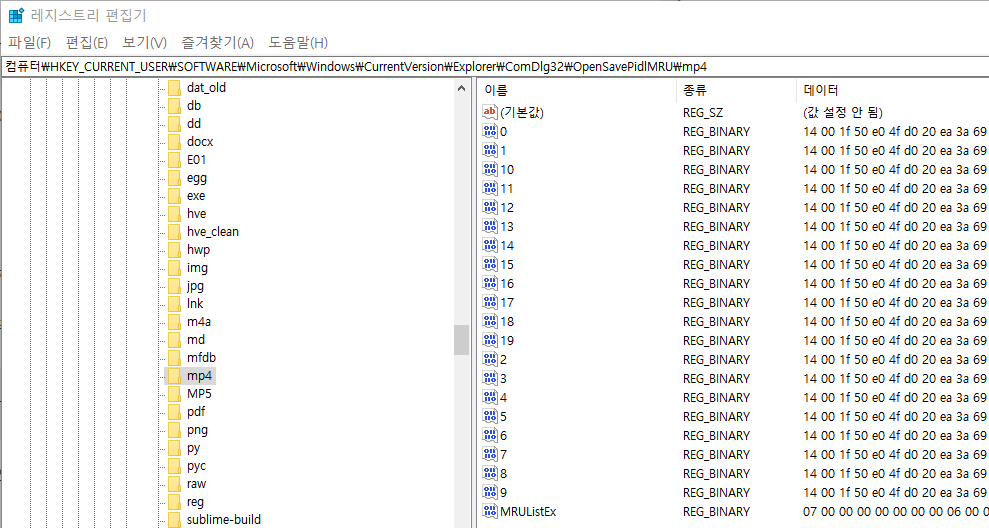
Task: Select binary value 14 icon
Action: tap(490, 245)
